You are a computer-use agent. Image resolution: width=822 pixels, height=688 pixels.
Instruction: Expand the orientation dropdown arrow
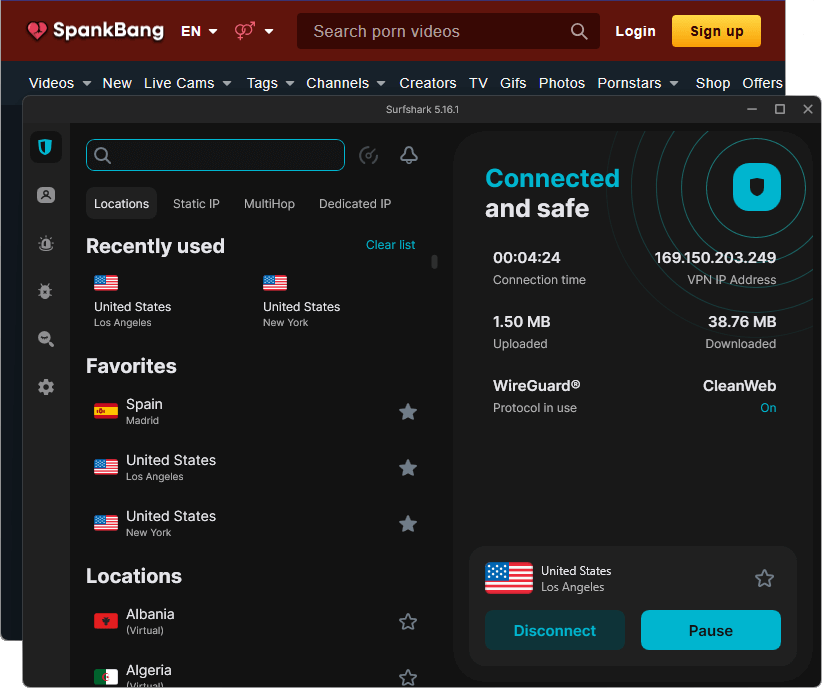pyautogui.click(x=269, y=31)
